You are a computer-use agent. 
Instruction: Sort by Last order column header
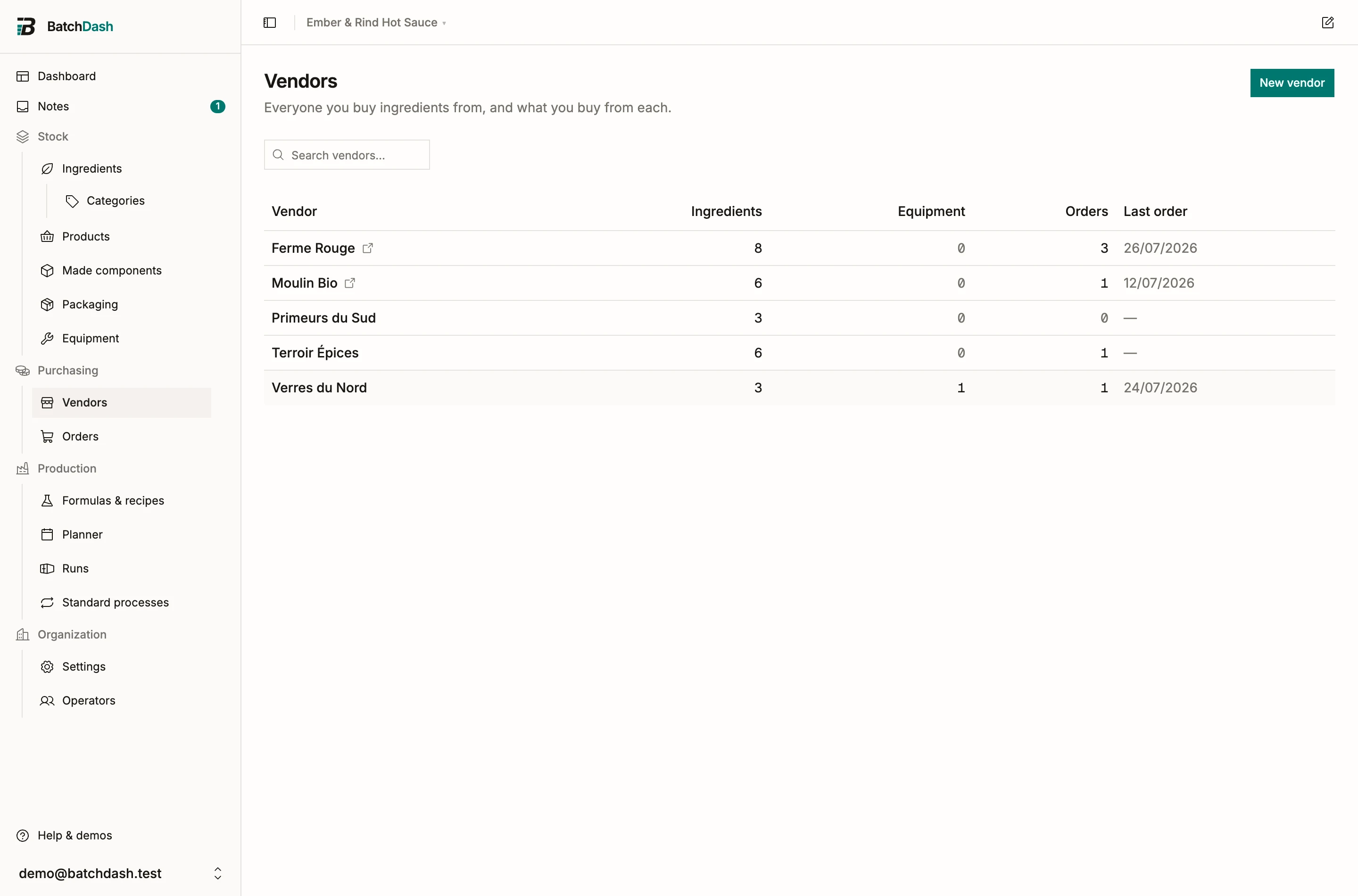pos(1155,211)
